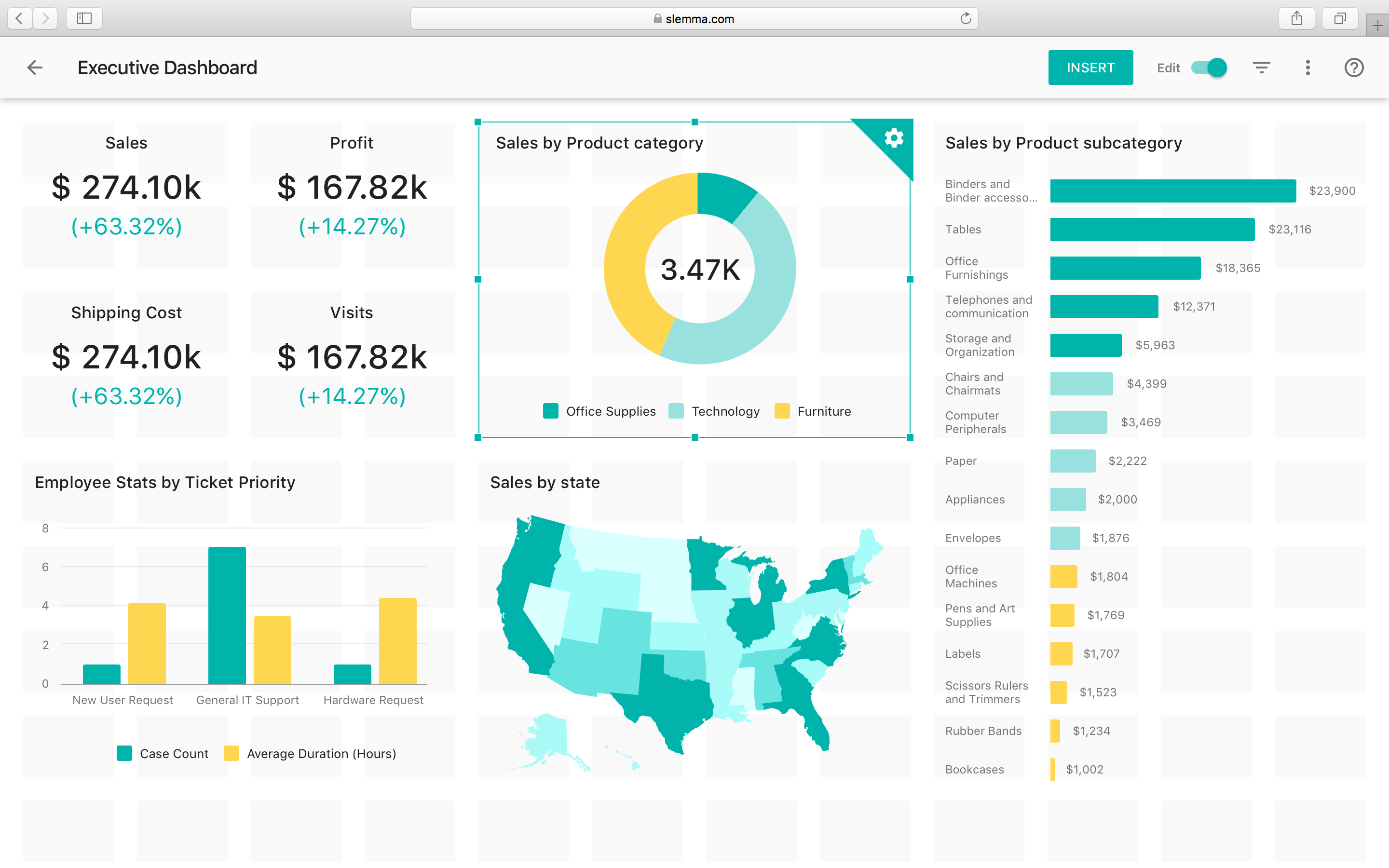Screen dimensions: 1389x868
Task: Turn off the Edit toggle switch
Action: coord(1209,68)
